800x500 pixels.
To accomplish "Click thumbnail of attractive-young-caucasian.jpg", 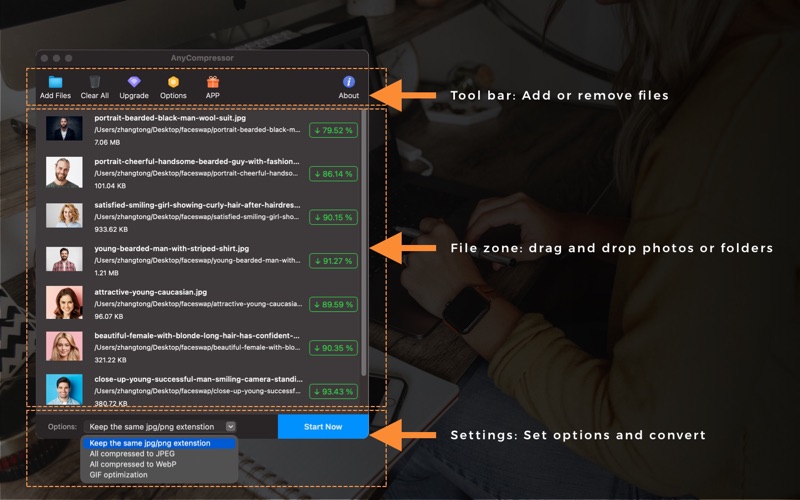I will coord(64,303).
